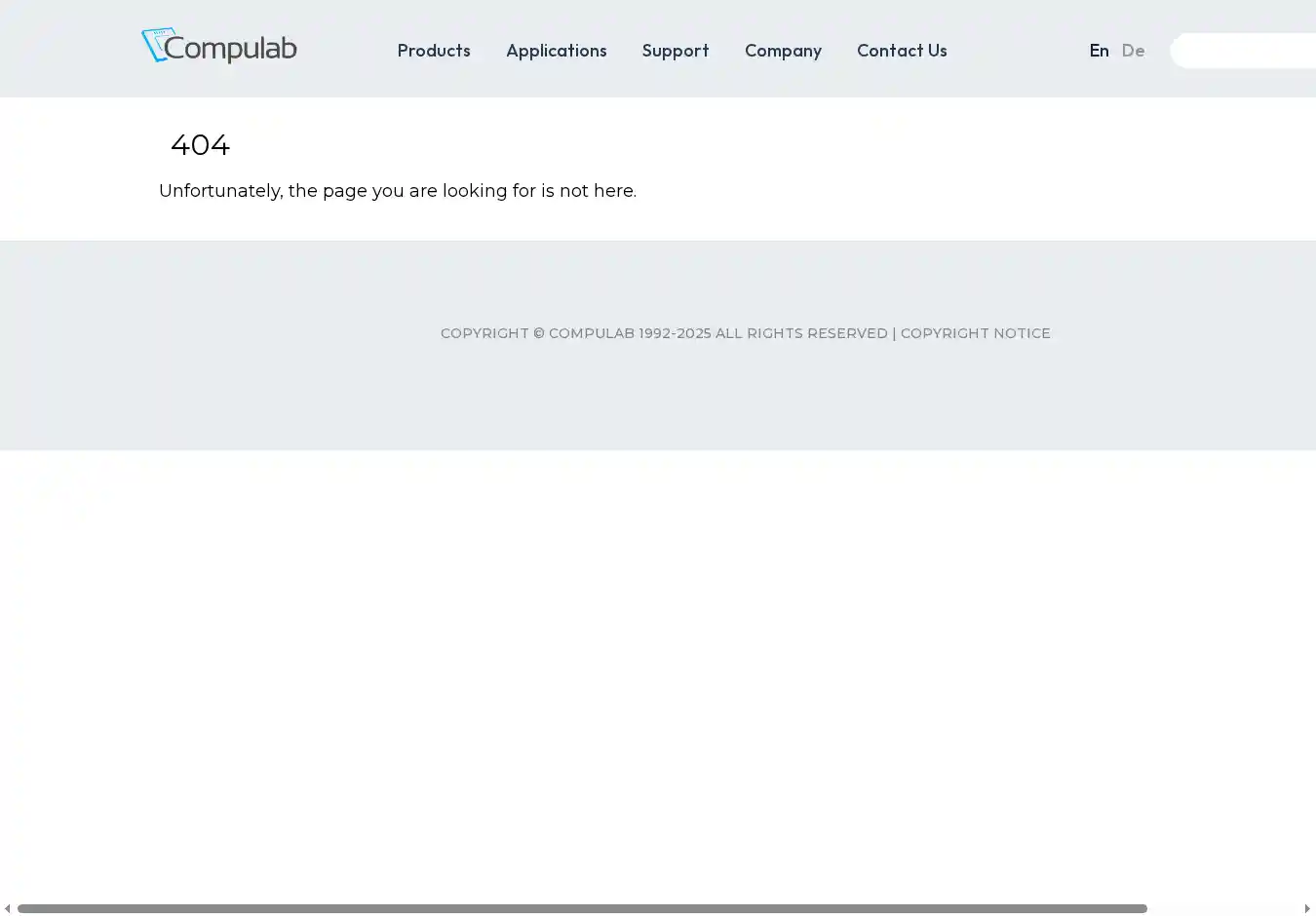The width and height of the screenshot is (1316, 916).
Task: Click the horizontal scrollbar thumb
Action: point(582,908)
